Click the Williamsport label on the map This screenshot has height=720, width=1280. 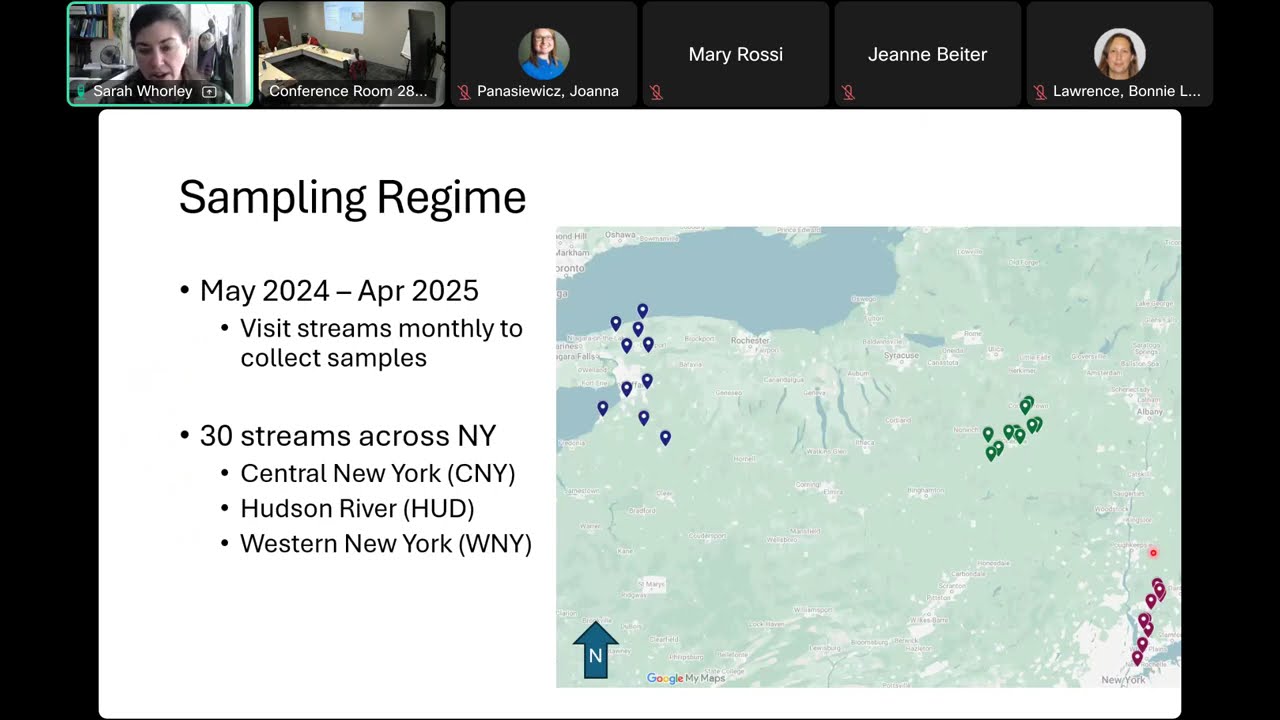pos(812,610)
